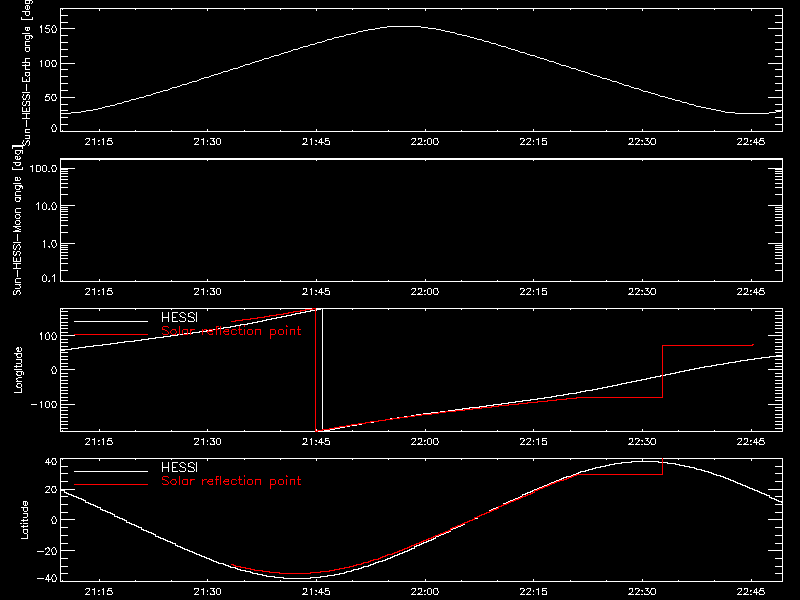The width and height of the screenshot is (800, 600).
Task: Select red Solar reflection point label in Latitude plot
Action: pyautogui.click(x=231, y=481)
